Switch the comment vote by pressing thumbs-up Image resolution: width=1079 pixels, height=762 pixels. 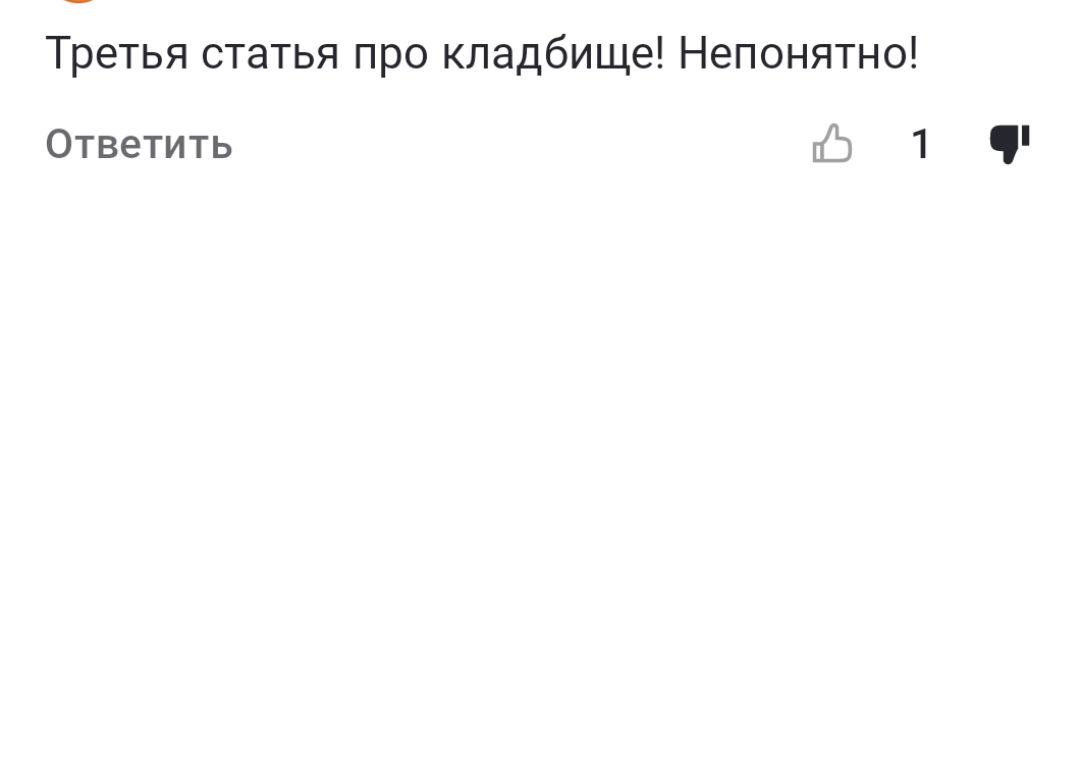coord(833,145)
